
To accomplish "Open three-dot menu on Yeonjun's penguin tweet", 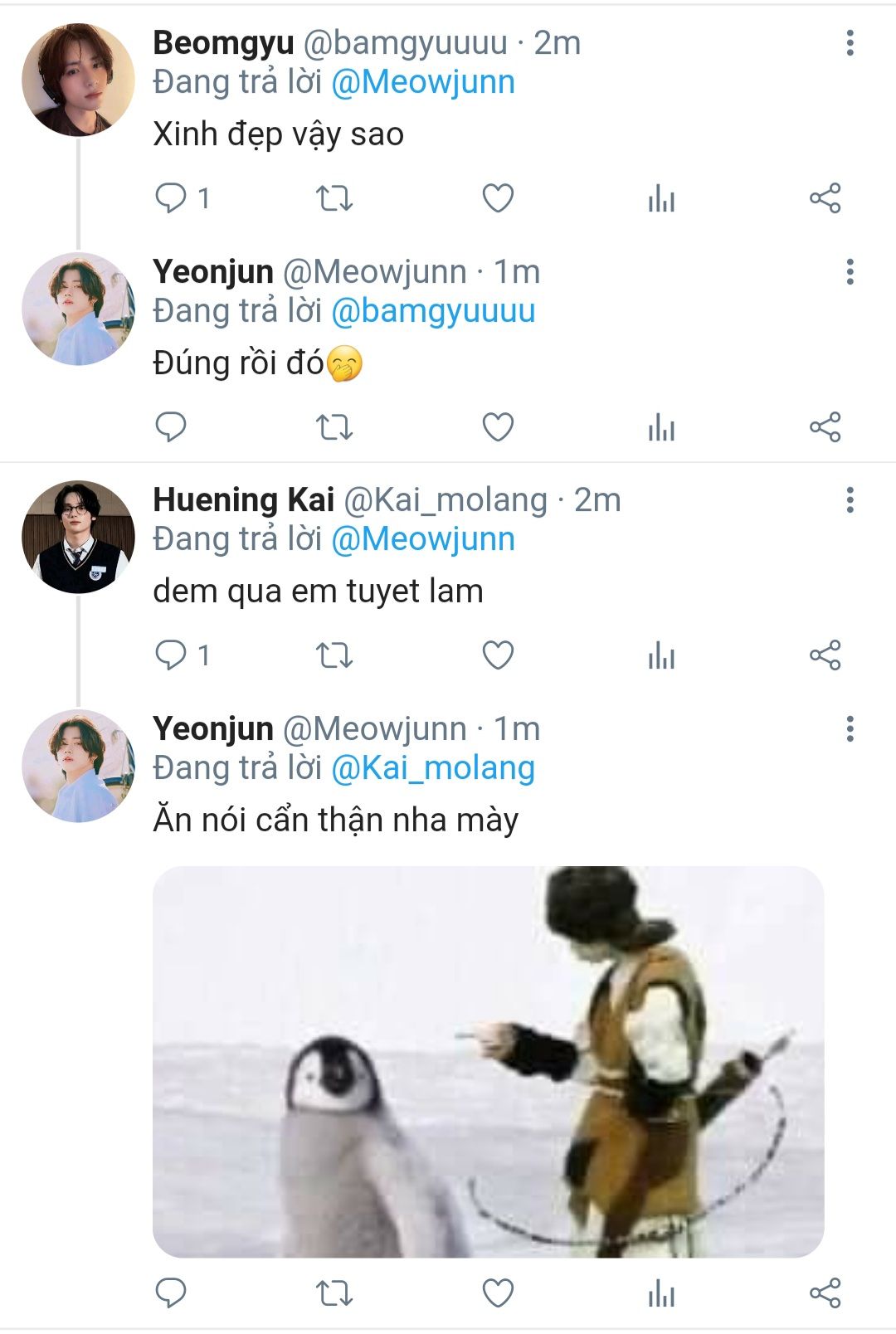I will point(850,729).
